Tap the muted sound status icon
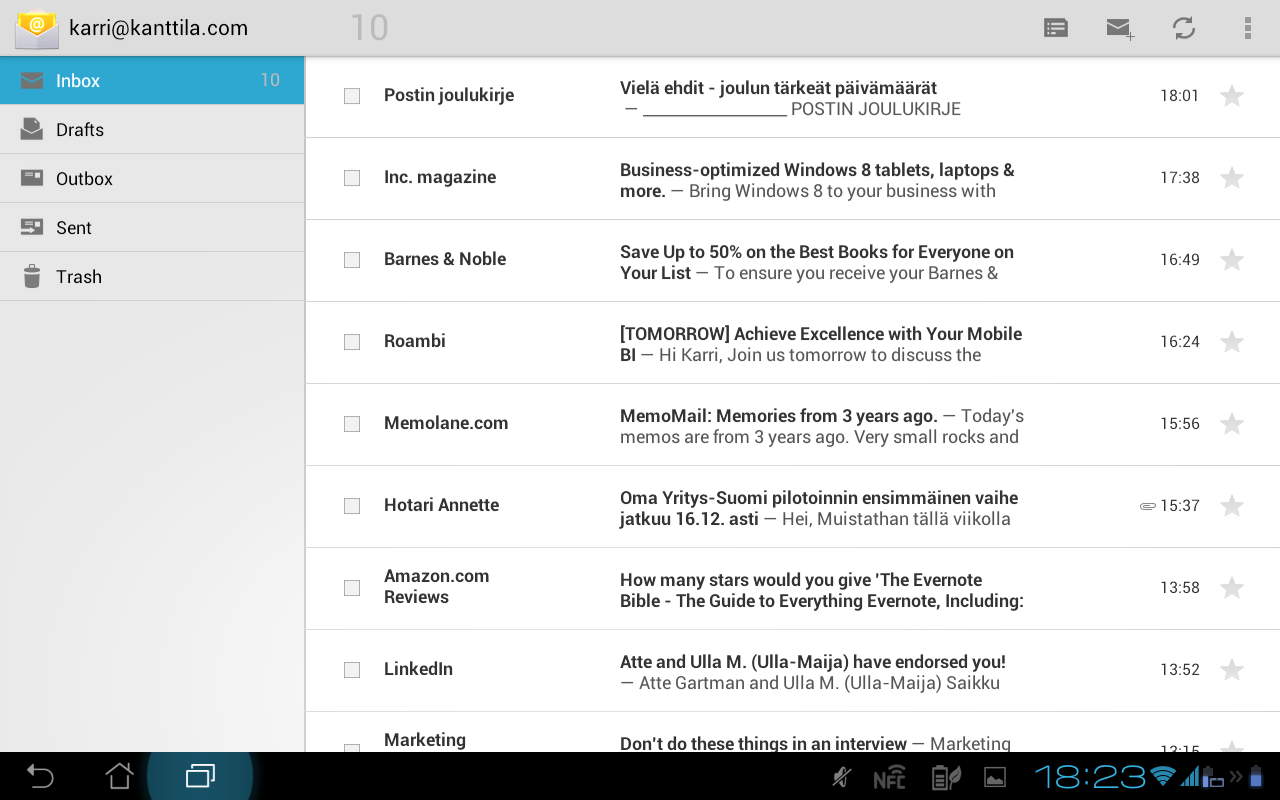The image size is (1280, 800). 843,777
